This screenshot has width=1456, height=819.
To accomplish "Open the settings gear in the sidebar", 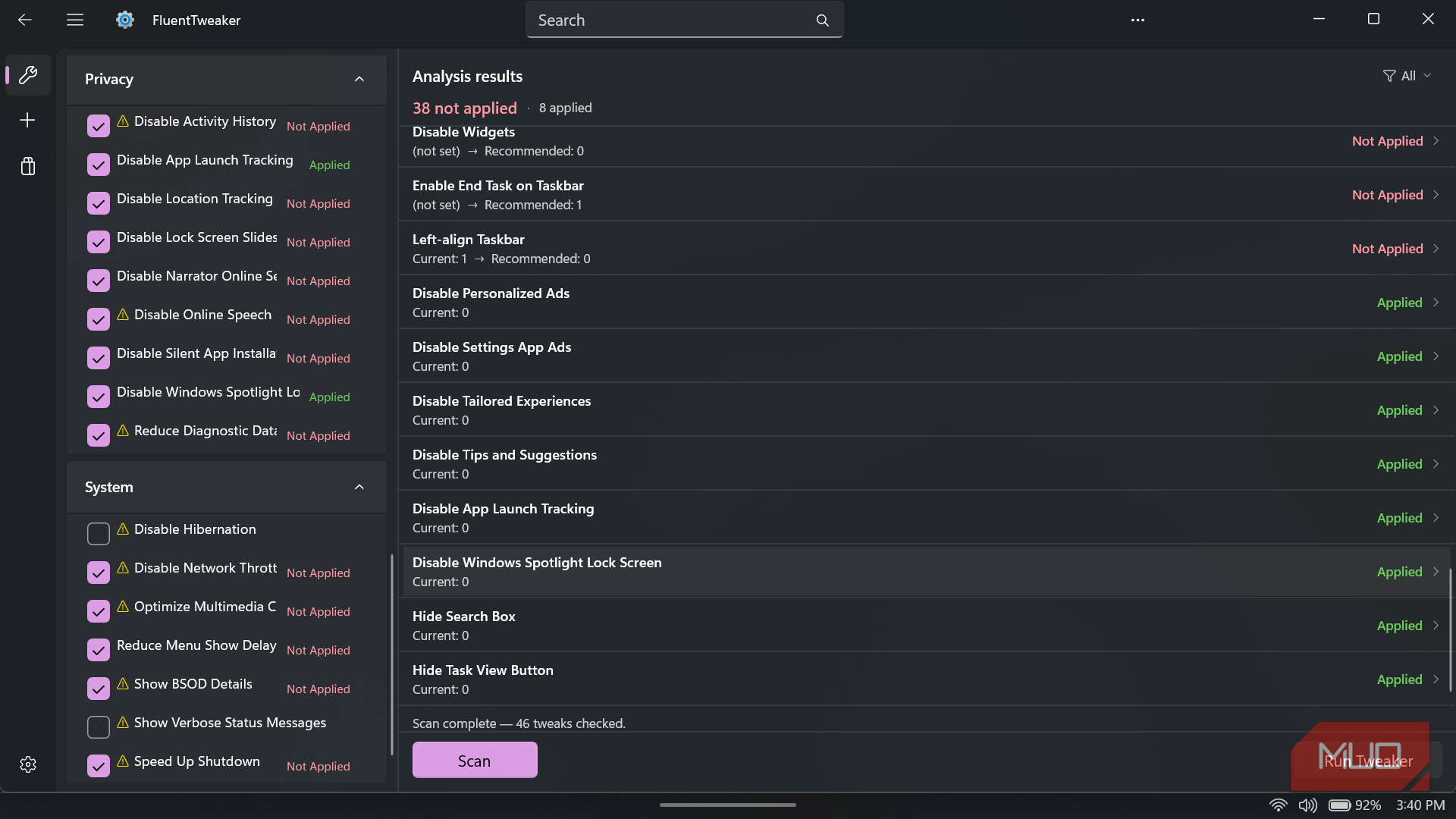I will tap(28, 764).
